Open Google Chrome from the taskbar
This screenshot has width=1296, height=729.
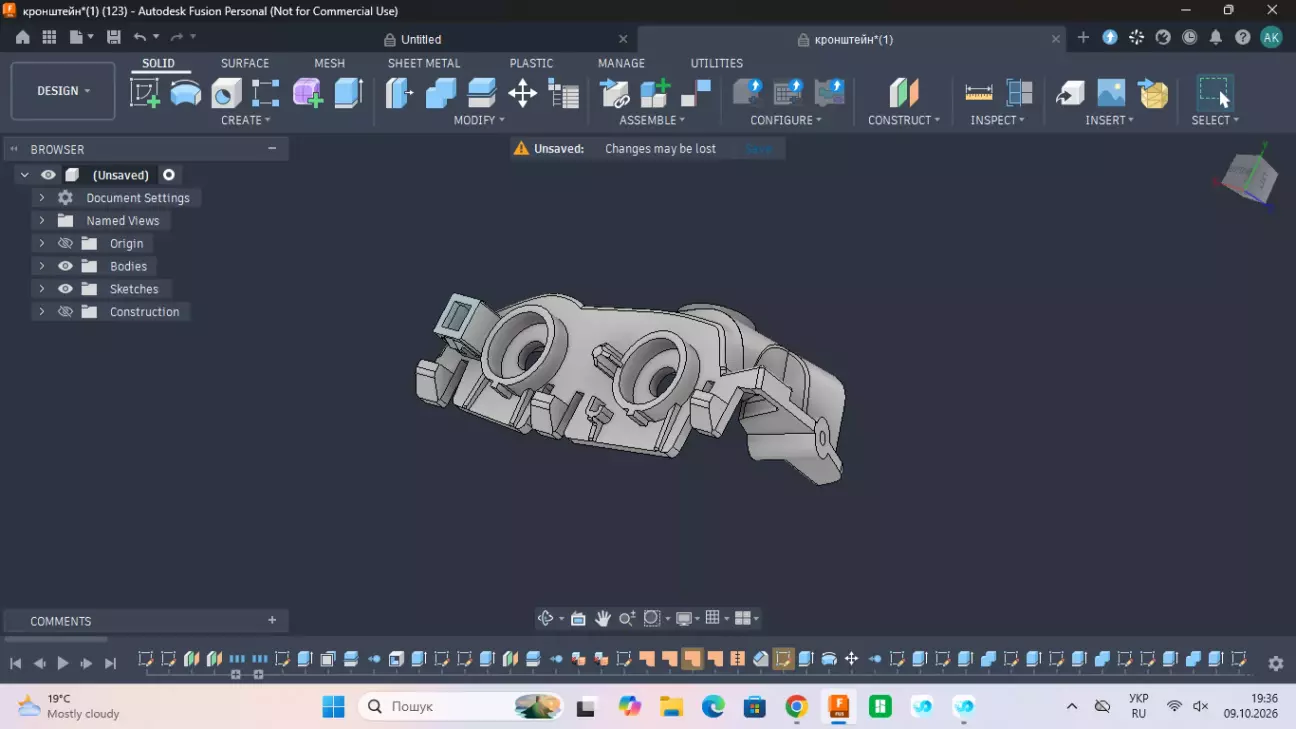(x=797, y=707)
